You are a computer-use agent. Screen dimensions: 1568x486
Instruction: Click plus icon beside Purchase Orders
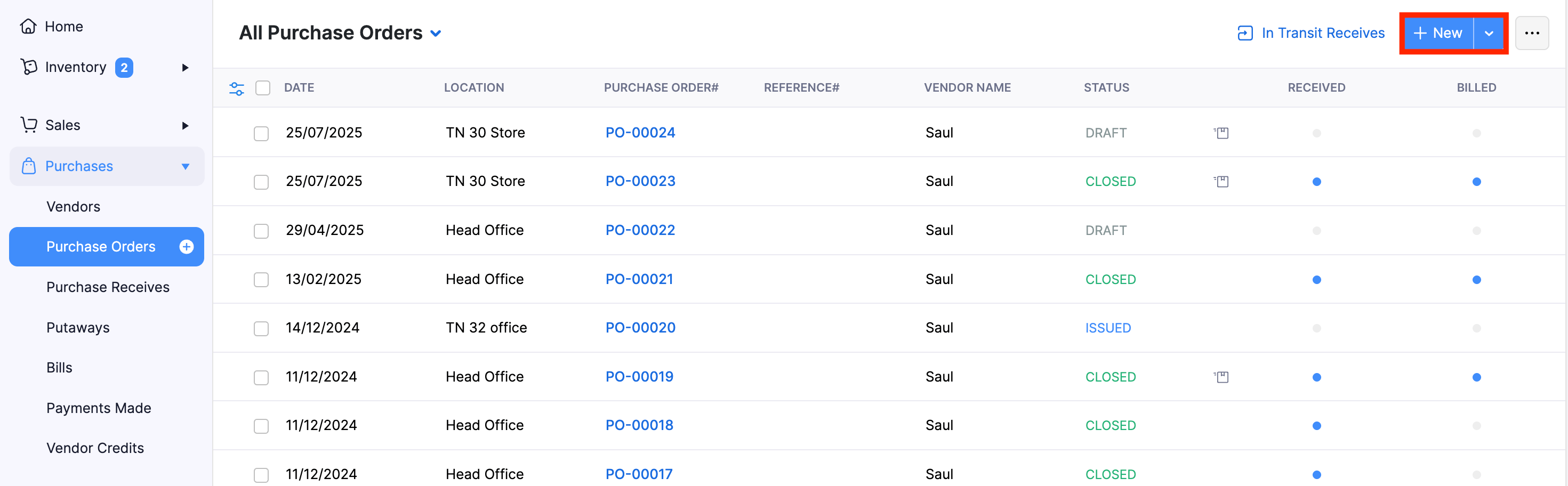[x=186, y=246]
